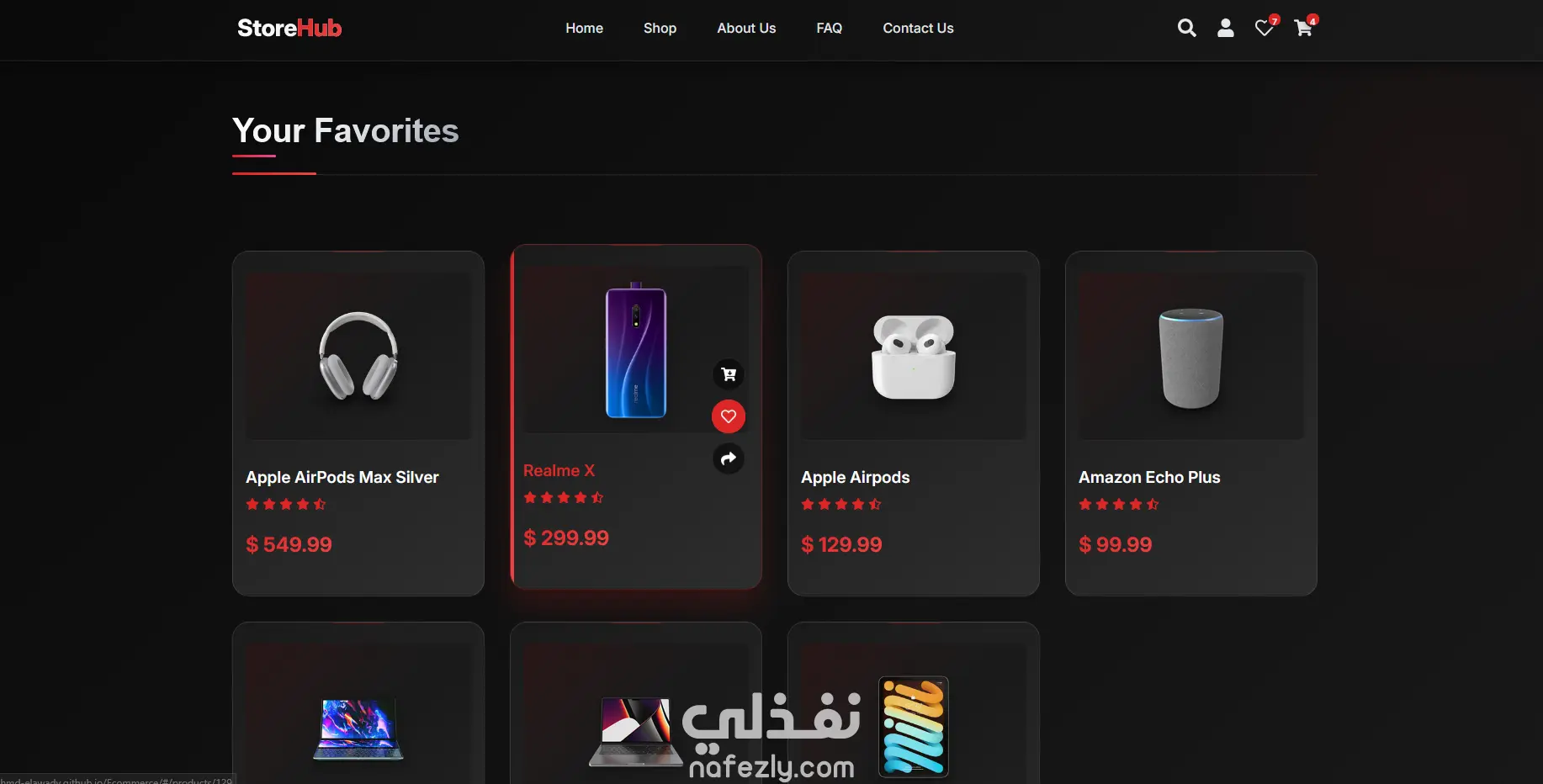The image size is (1543, 784).
Task: Open the FAQ page
Action: [x=829, y=28]
